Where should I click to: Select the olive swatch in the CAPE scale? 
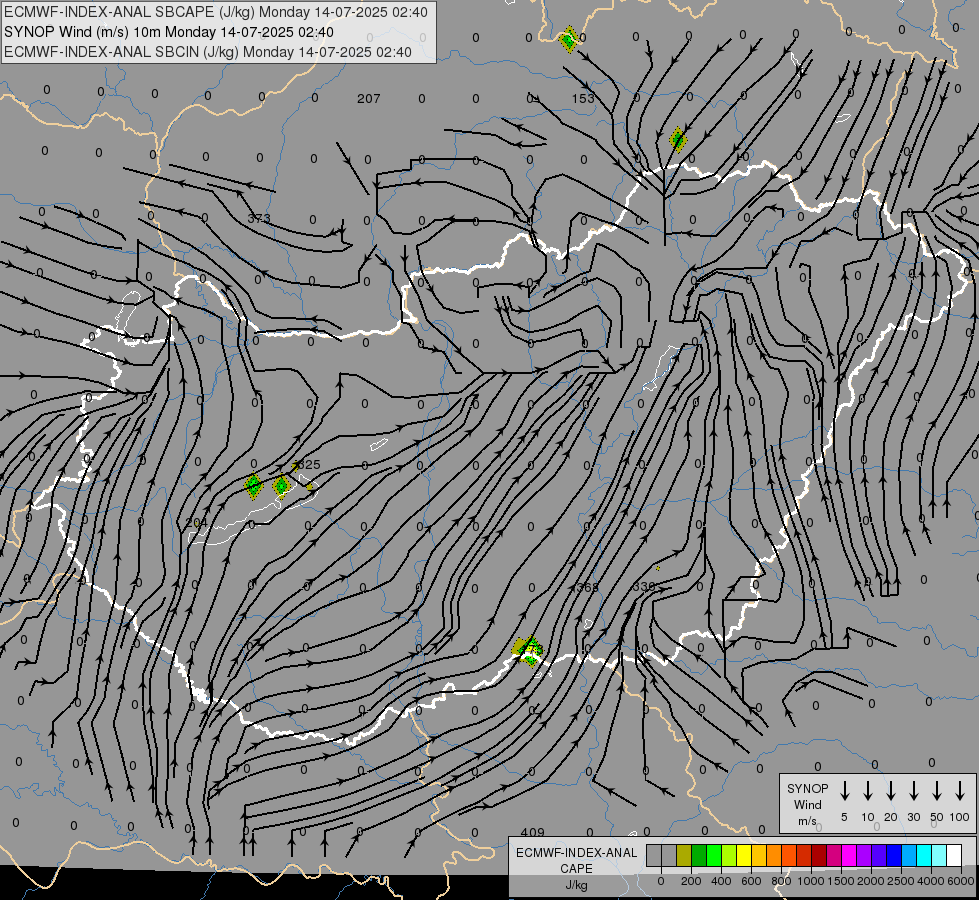684,855
